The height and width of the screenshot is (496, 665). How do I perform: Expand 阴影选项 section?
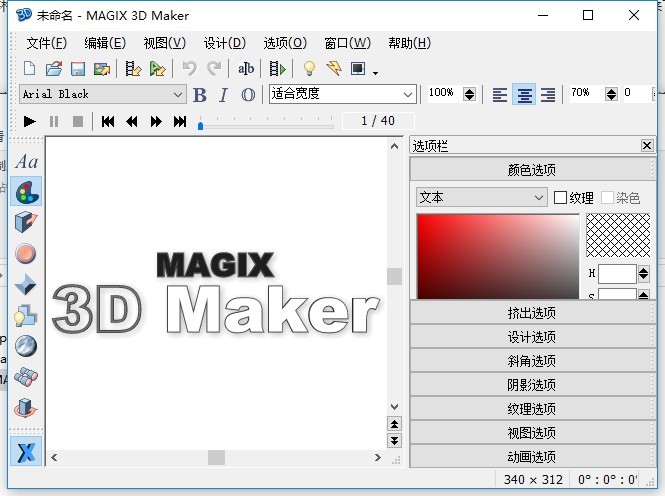click(x=532, y=385)
